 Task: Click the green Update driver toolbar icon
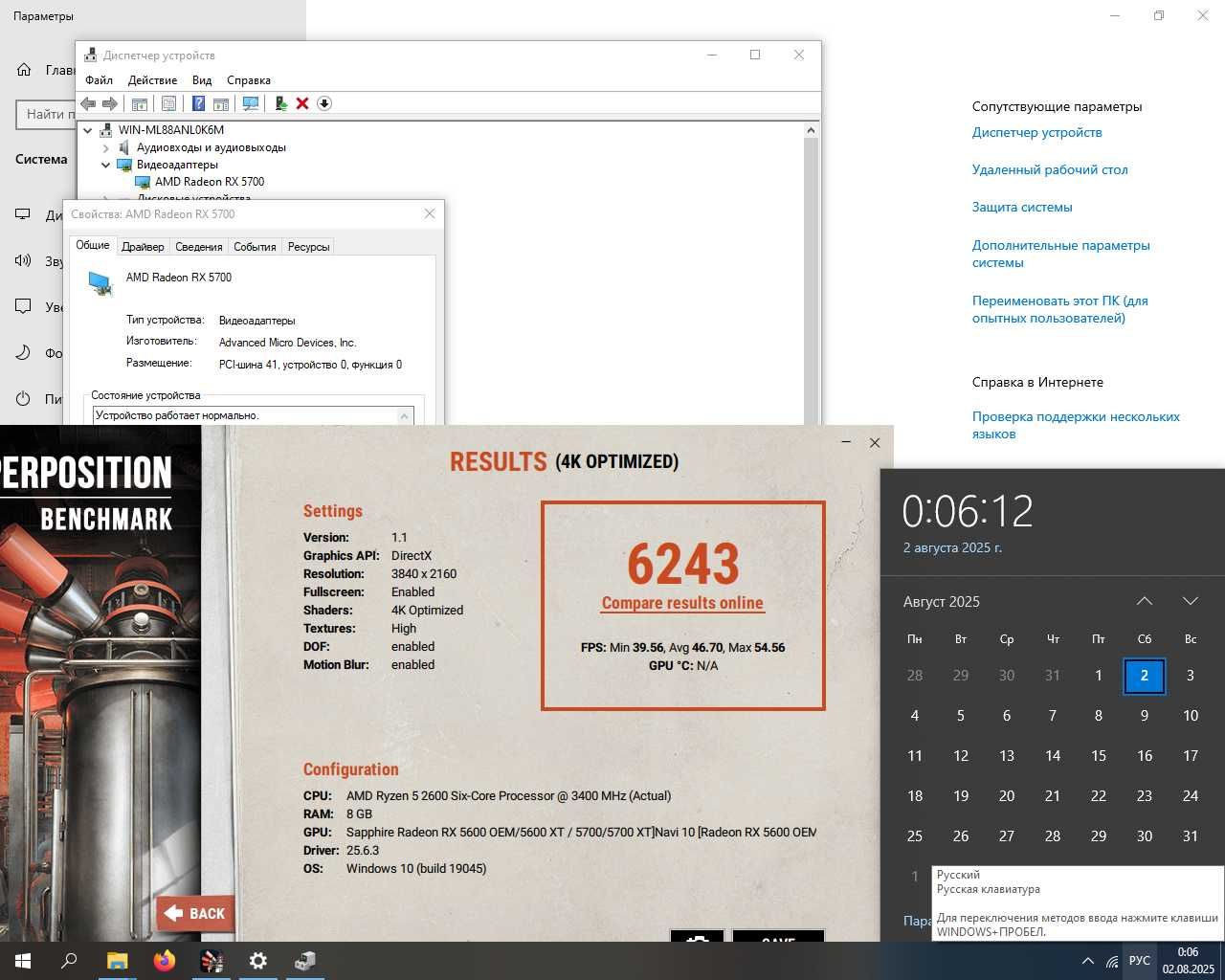click(281, 103)
